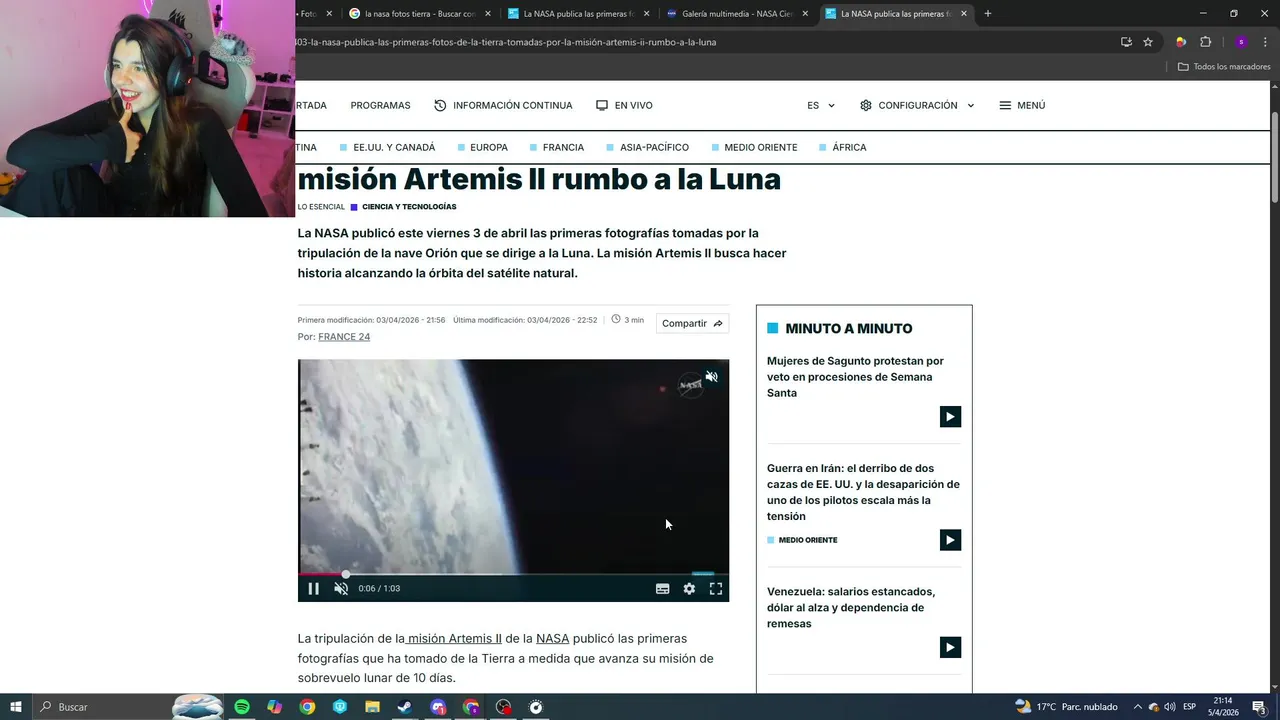Open the Mujeres de Sagunto headline
The height and width of the screenshot is (720, 1280).
pyautogui.click(x=855, y=377)
